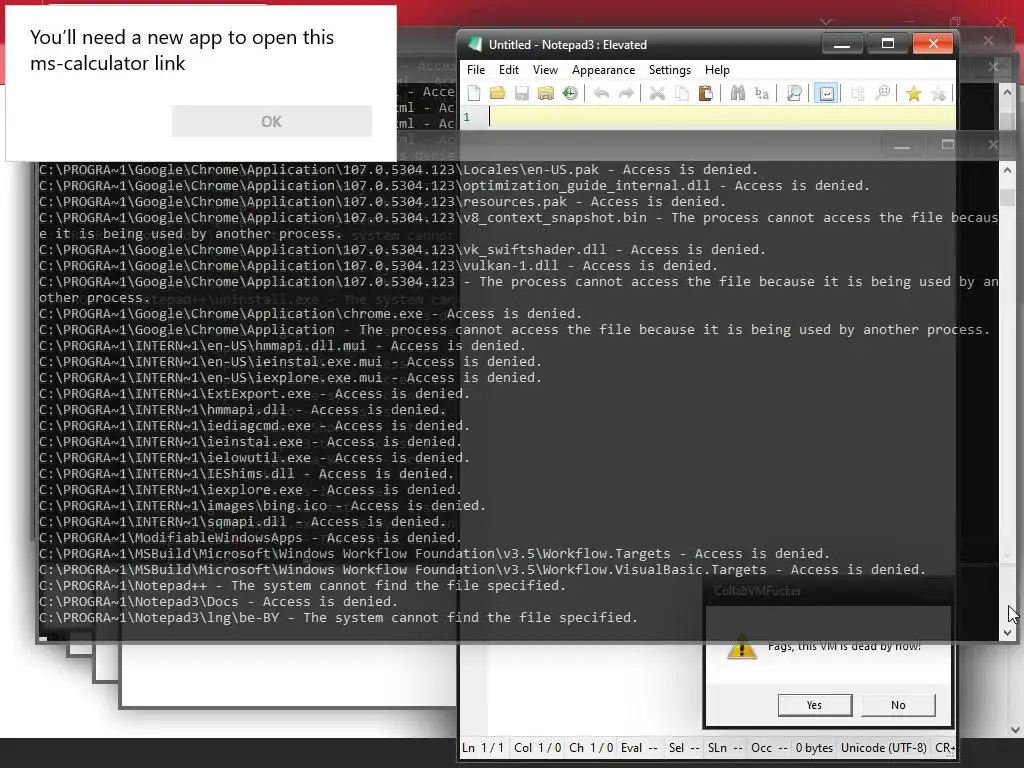
Task: Click console scrollbar down arrow
Action: (x=1007, y=633)
